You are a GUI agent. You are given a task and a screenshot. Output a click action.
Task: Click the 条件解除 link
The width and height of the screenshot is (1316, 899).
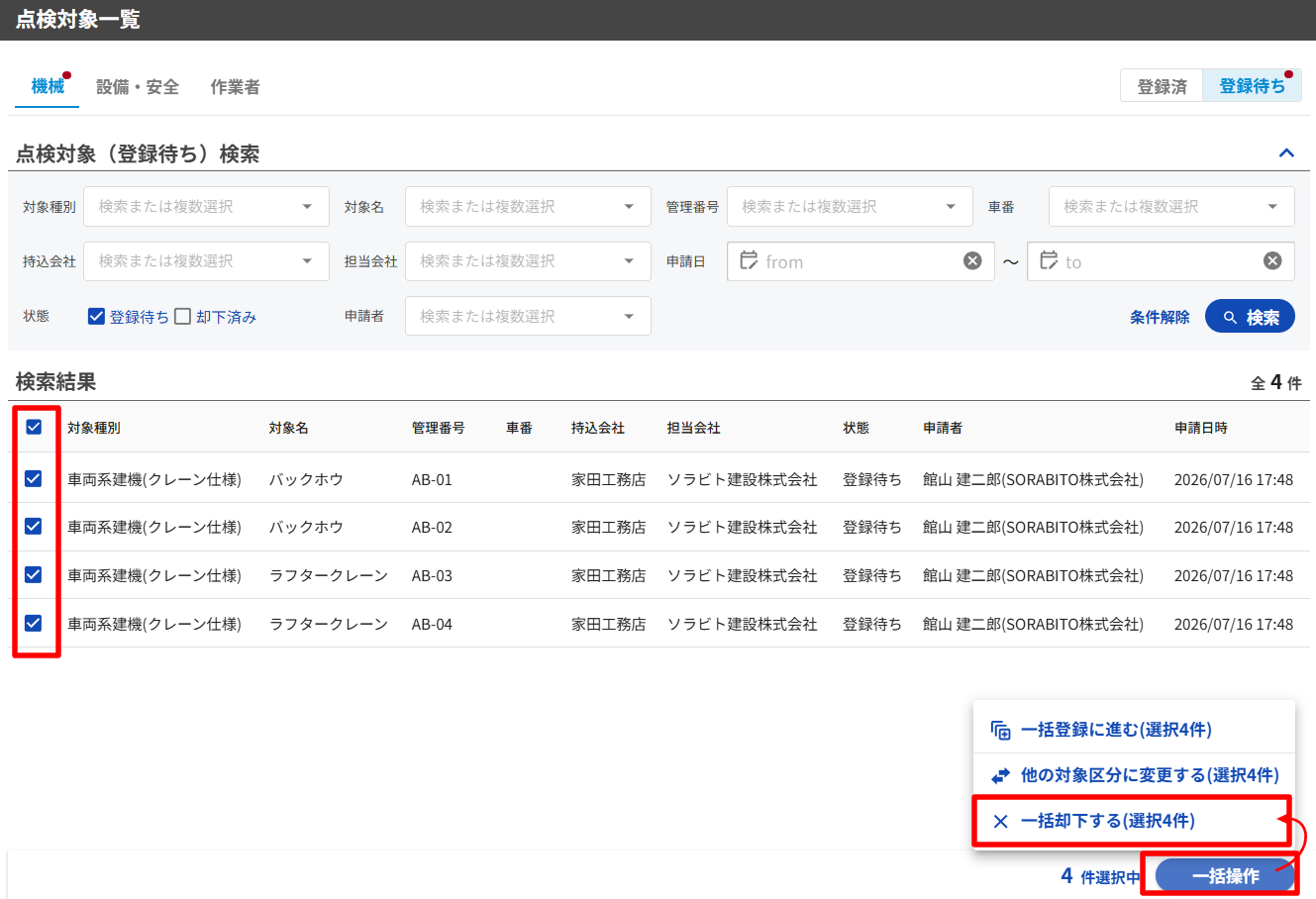click(x=1160, y=317)
